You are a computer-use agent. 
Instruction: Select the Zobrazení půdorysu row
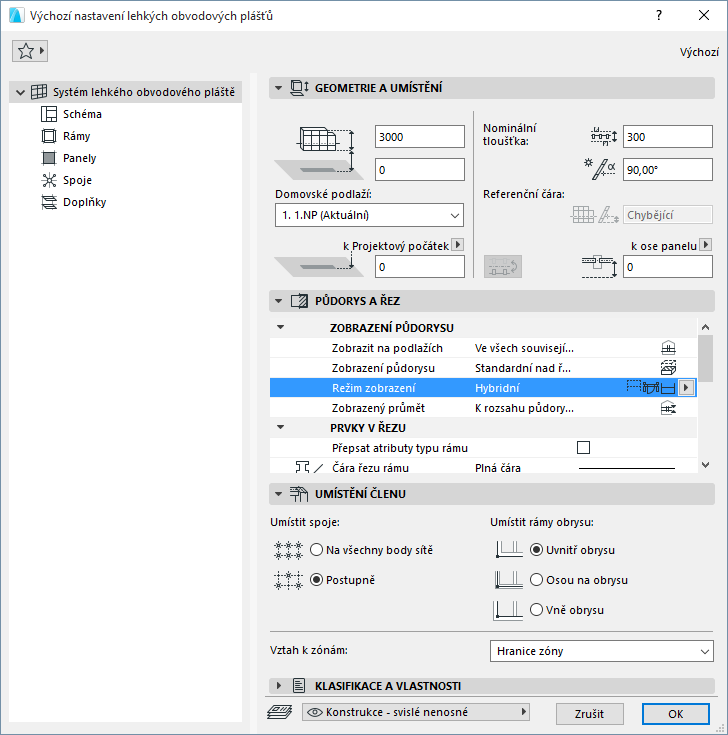coord(483,368)
